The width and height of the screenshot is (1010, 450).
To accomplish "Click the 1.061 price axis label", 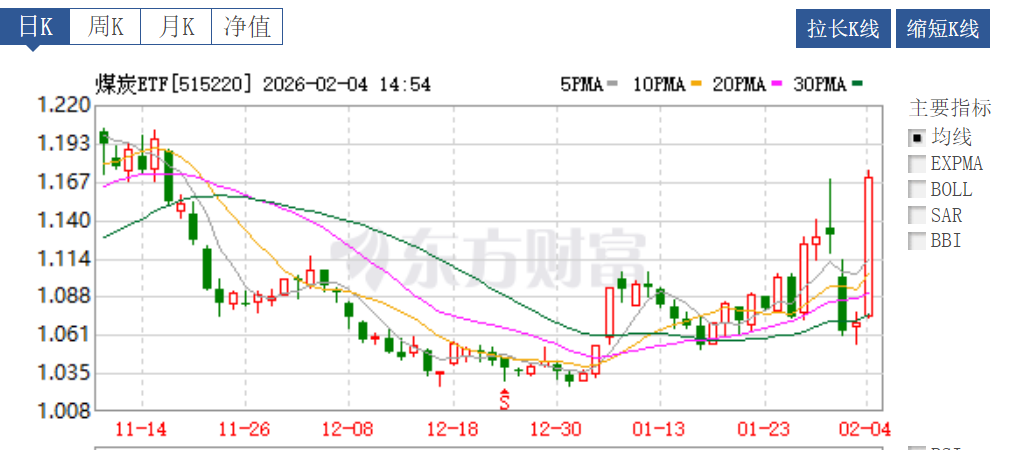I will click(x=62, y=334).
